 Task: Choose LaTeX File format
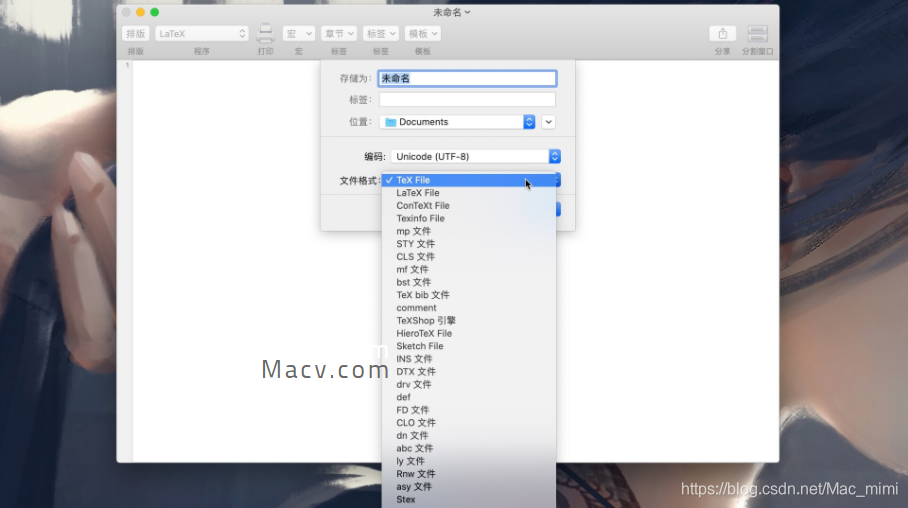[469, 193]
